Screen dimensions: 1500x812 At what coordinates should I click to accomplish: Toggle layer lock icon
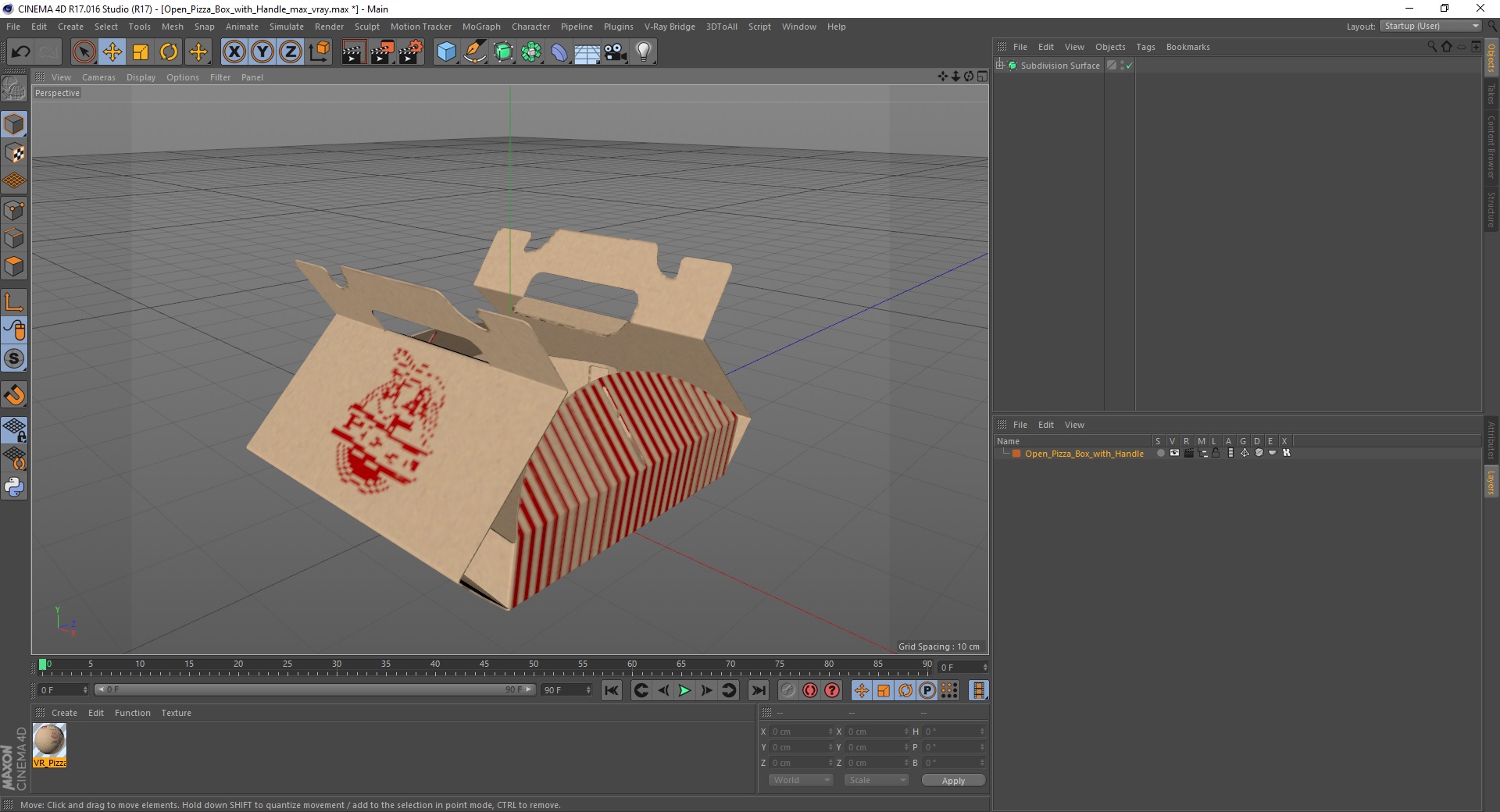coord(1216,453)
